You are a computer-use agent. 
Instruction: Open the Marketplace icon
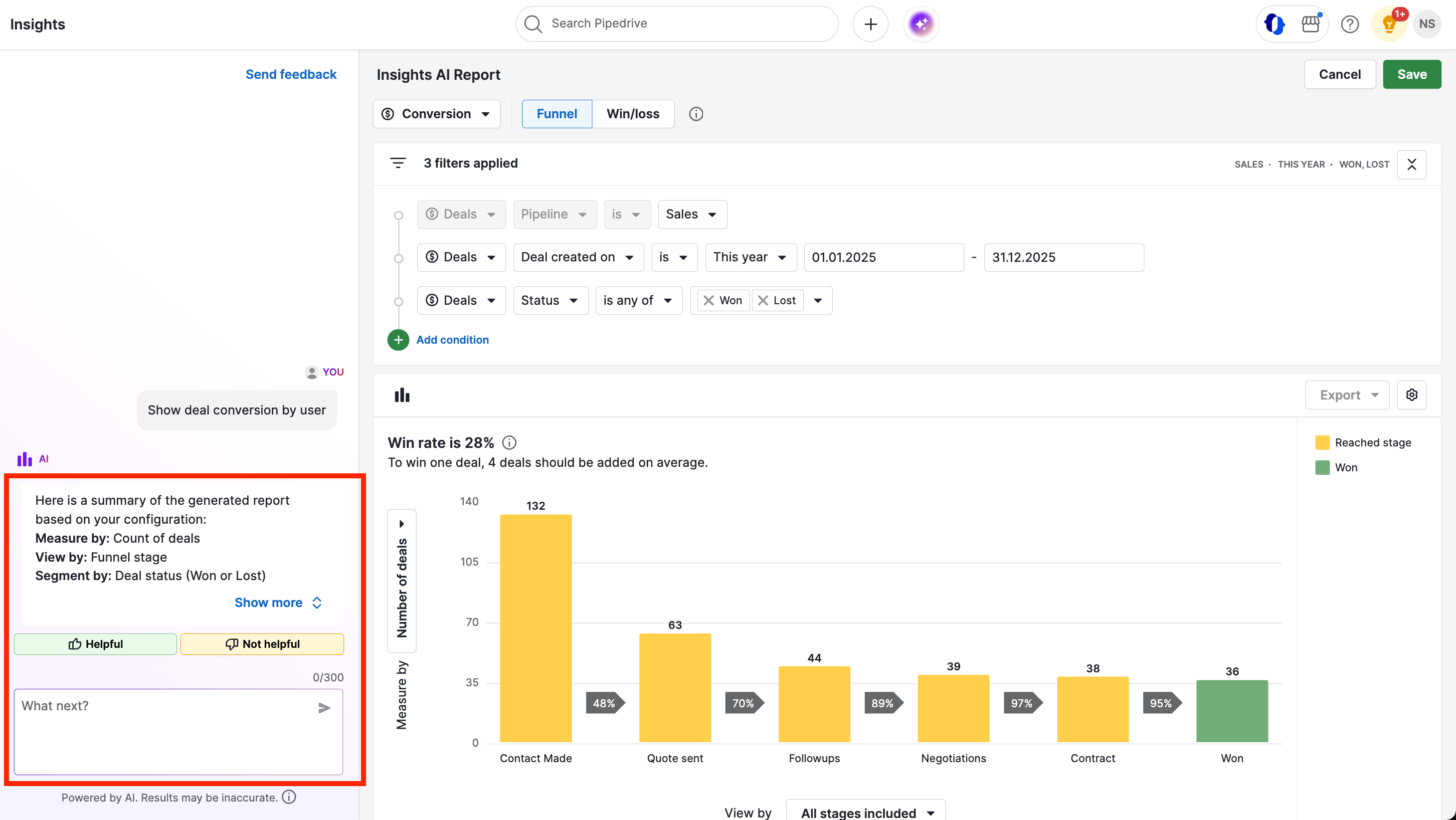pos(1311,24)
